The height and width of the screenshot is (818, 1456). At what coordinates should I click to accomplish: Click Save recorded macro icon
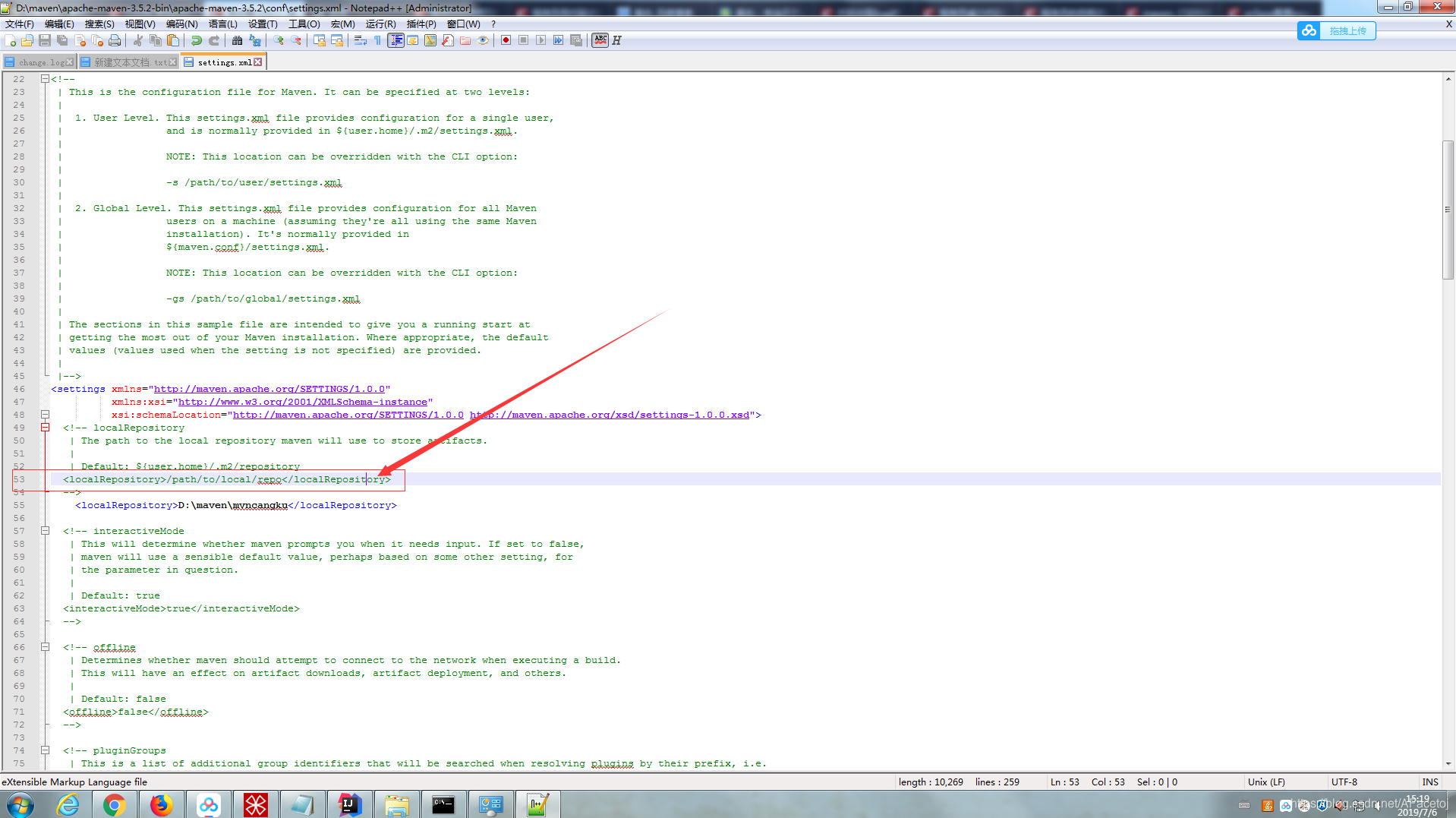(576, 40)
